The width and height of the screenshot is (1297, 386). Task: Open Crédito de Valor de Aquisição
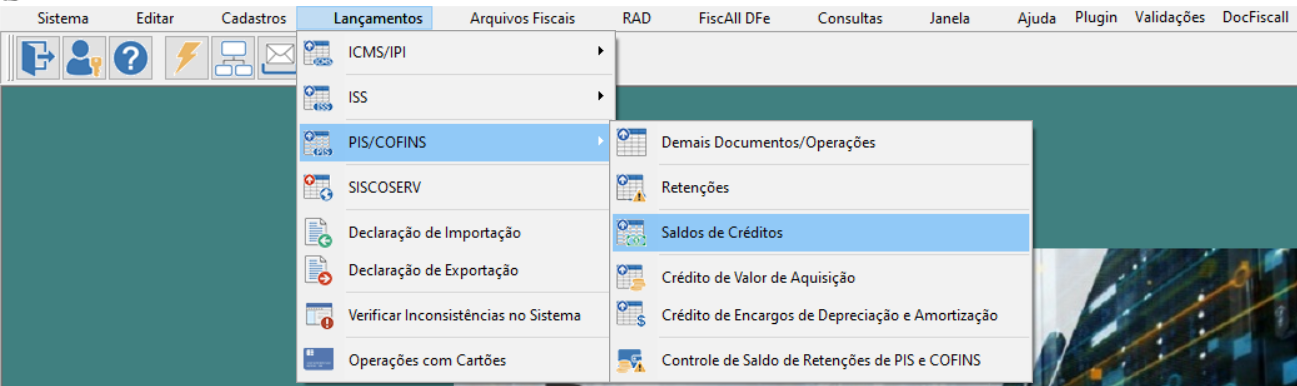[821, 277]
